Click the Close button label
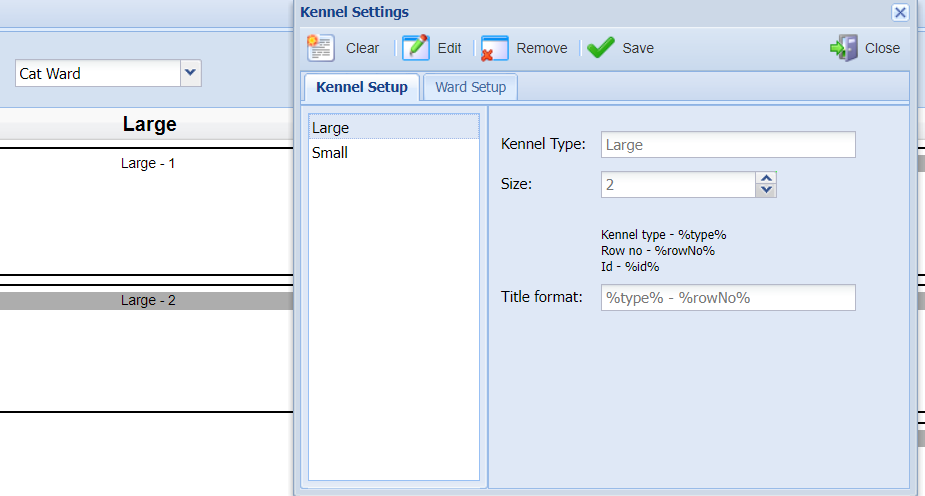This screenshot has height=496, width=925. (882, 48)
